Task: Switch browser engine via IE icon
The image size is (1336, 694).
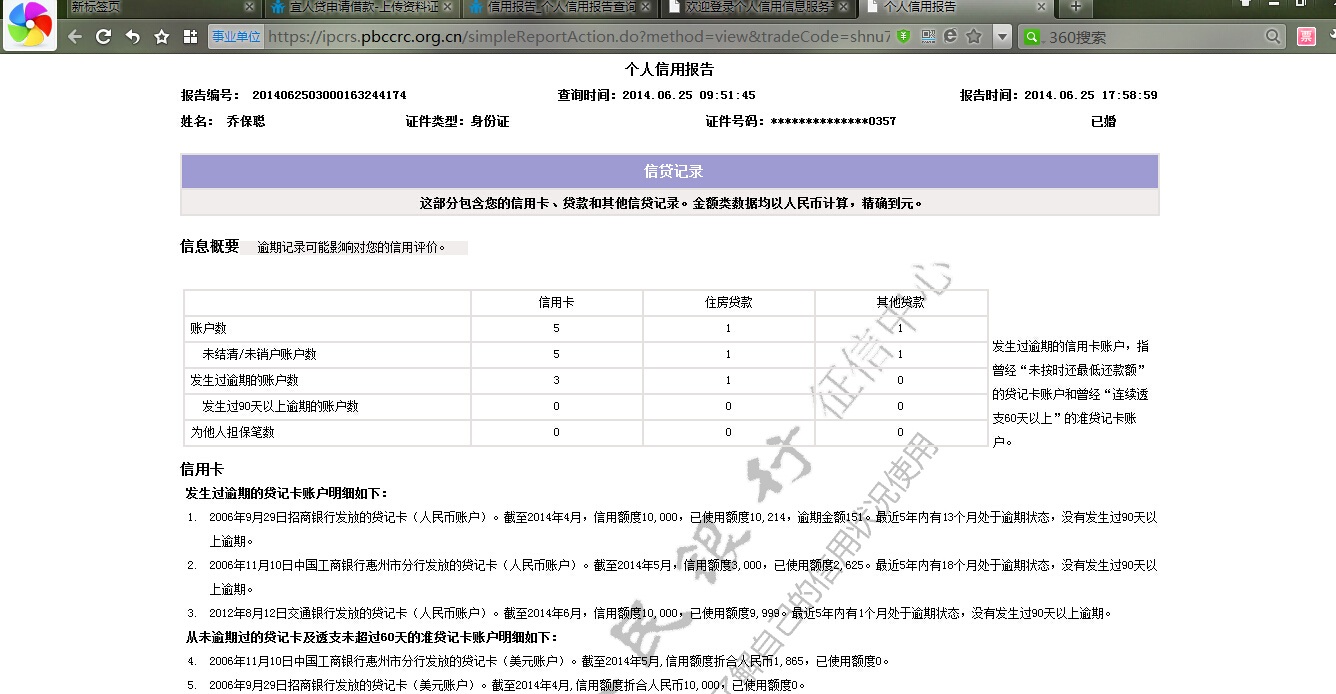Action: (x=950, y=37)
